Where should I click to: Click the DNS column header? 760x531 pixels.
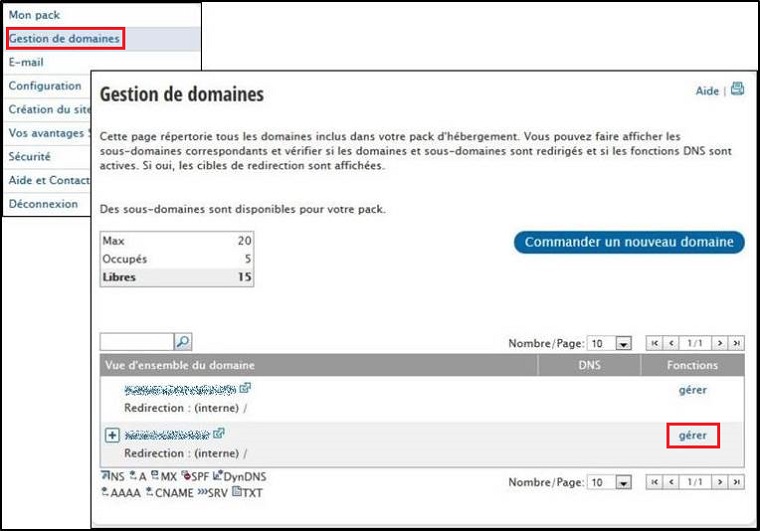click(589, 365)
